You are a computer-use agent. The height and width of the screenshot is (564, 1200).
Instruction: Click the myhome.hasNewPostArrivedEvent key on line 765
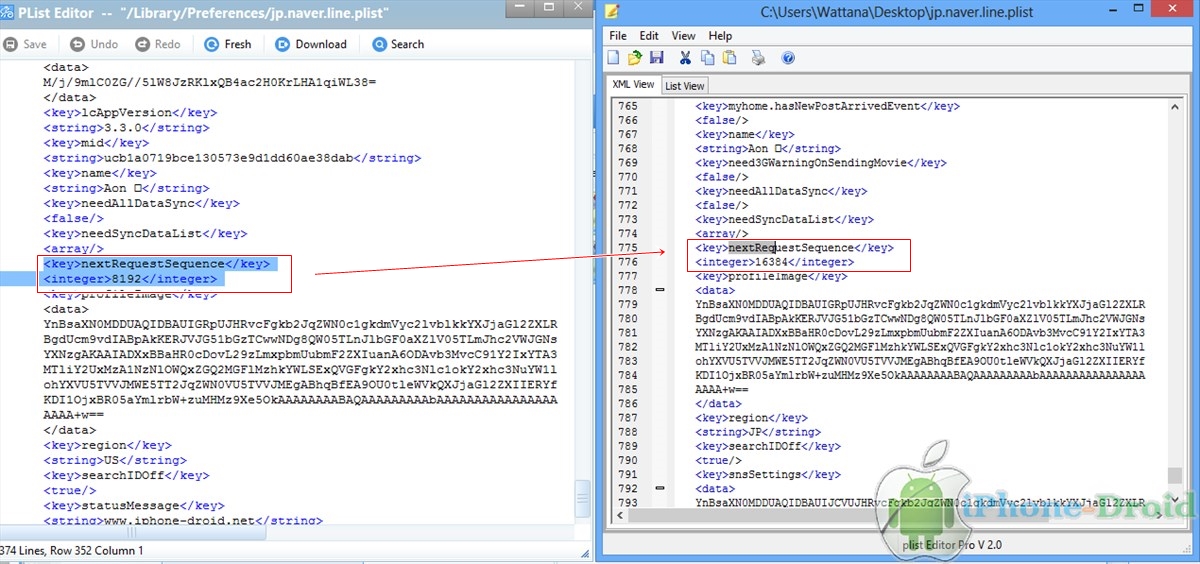(x=829, y=106)
